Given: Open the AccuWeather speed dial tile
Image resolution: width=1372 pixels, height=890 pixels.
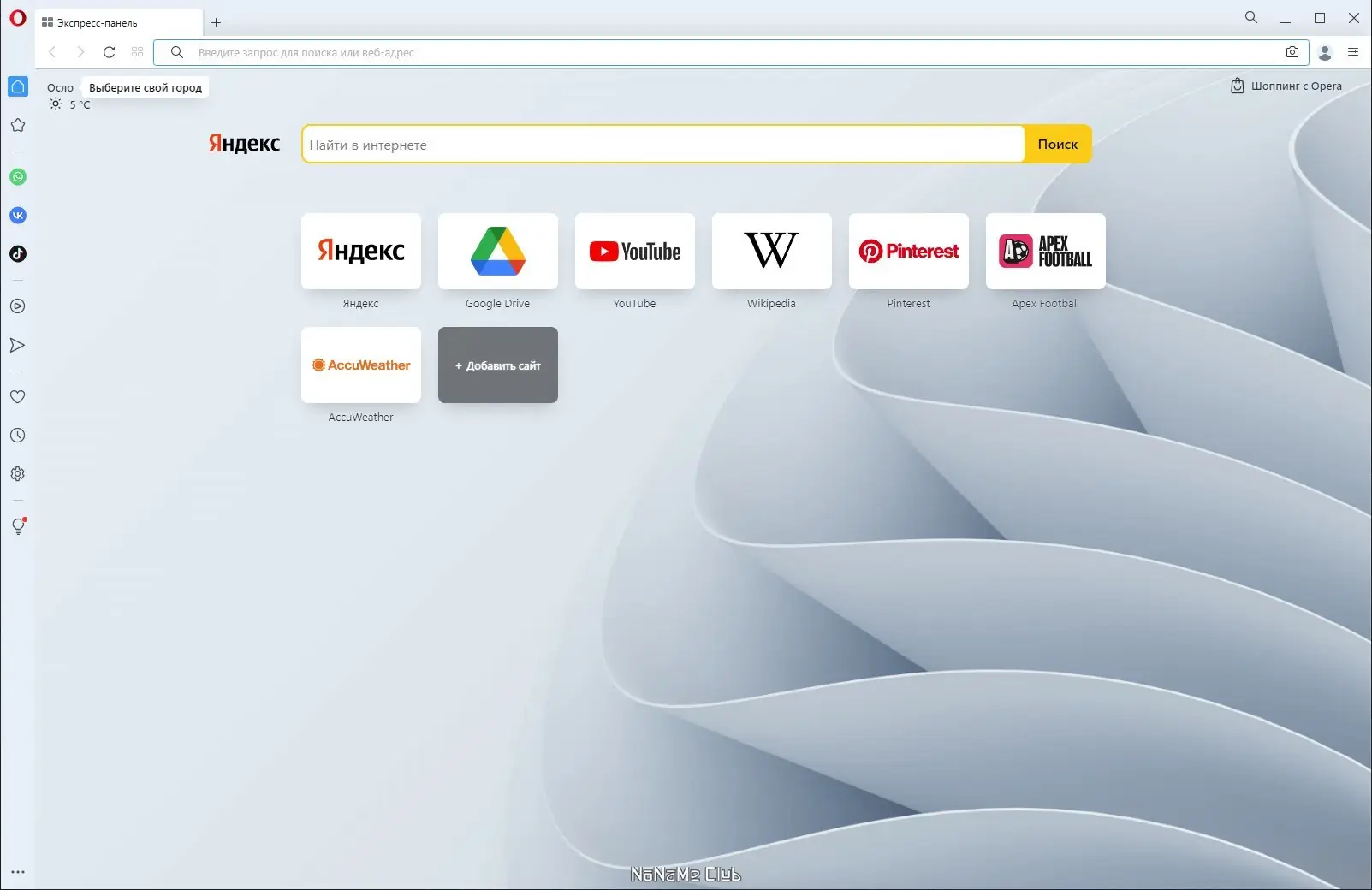Looking at the screenshot, I should coord(361,365).
